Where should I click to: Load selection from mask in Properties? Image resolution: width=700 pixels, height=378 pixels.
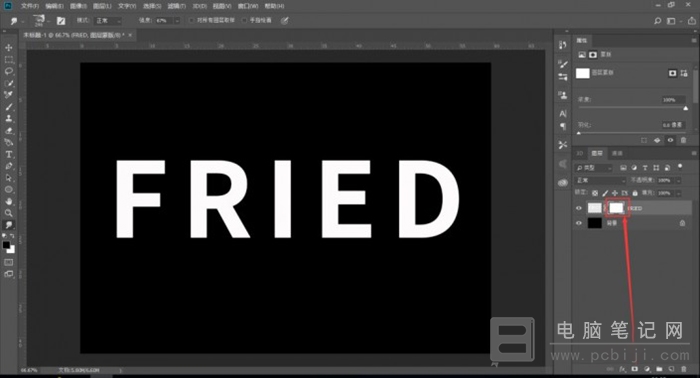coord(644,140)
